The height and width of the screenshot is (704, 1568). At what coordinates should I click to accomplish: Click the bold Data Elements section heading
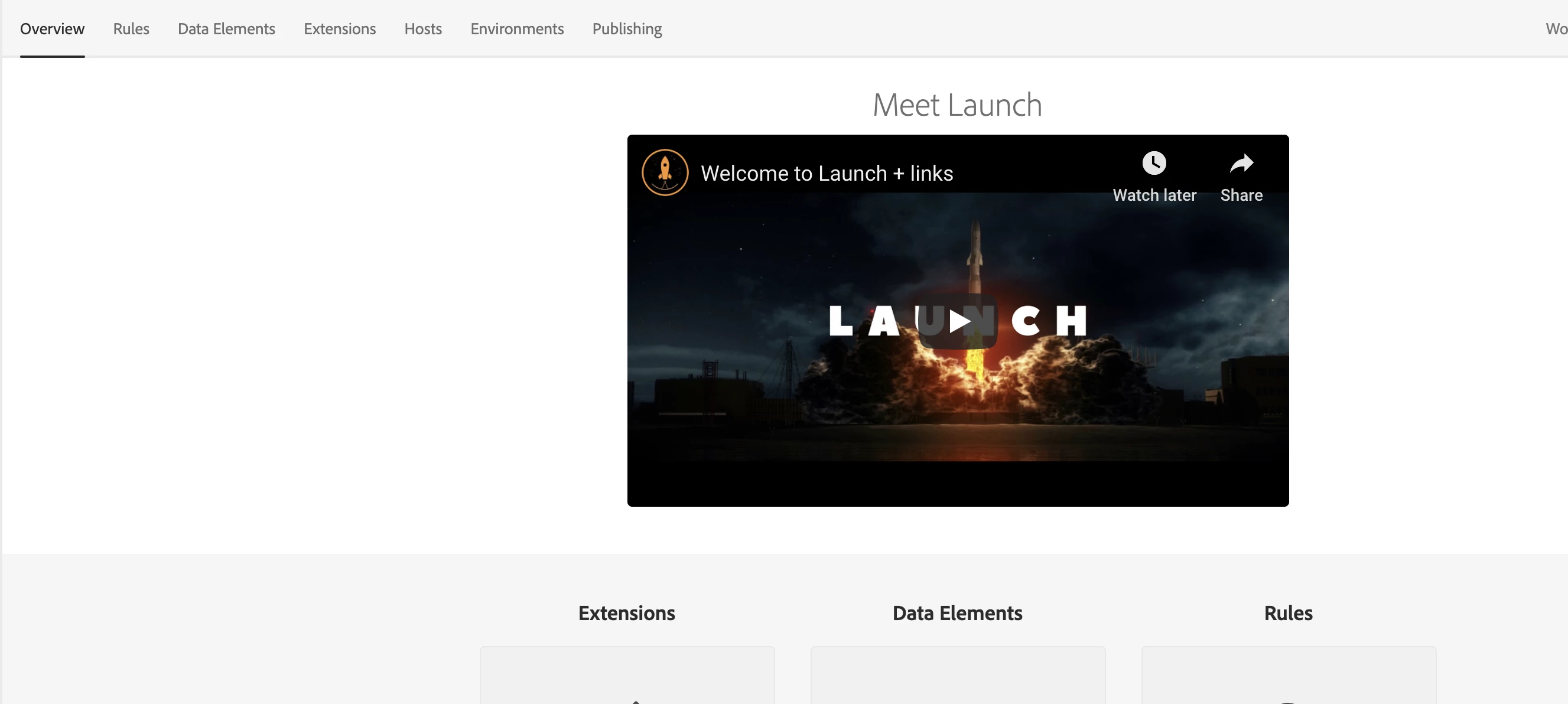(957, 612)
